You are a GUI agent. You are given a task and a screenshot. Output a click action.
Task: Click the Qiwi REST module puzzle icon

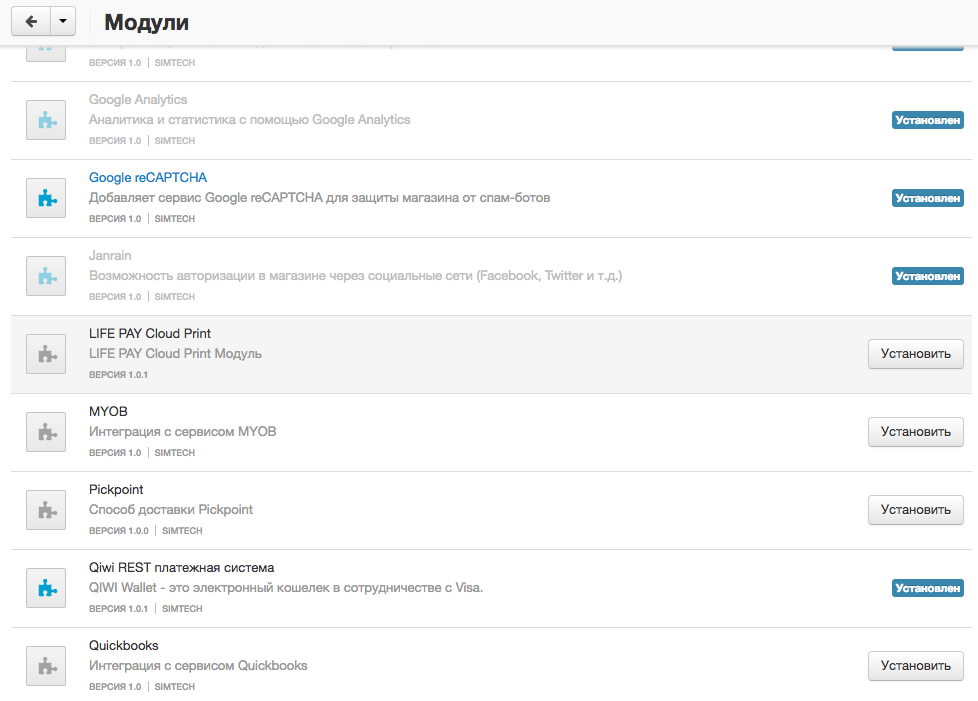click(46, 587)
